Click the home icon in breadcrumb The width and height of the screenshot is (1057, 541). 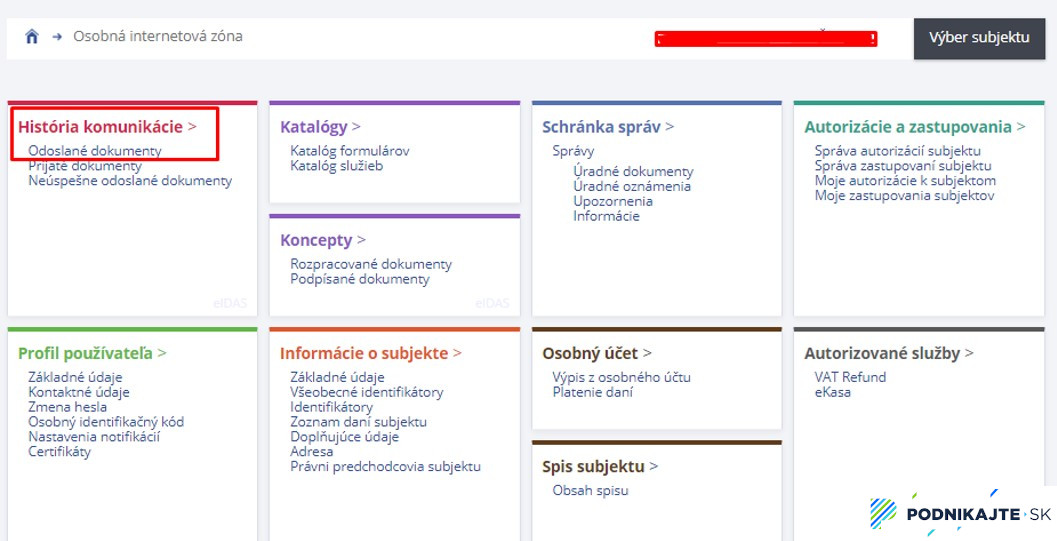point(32,37)
